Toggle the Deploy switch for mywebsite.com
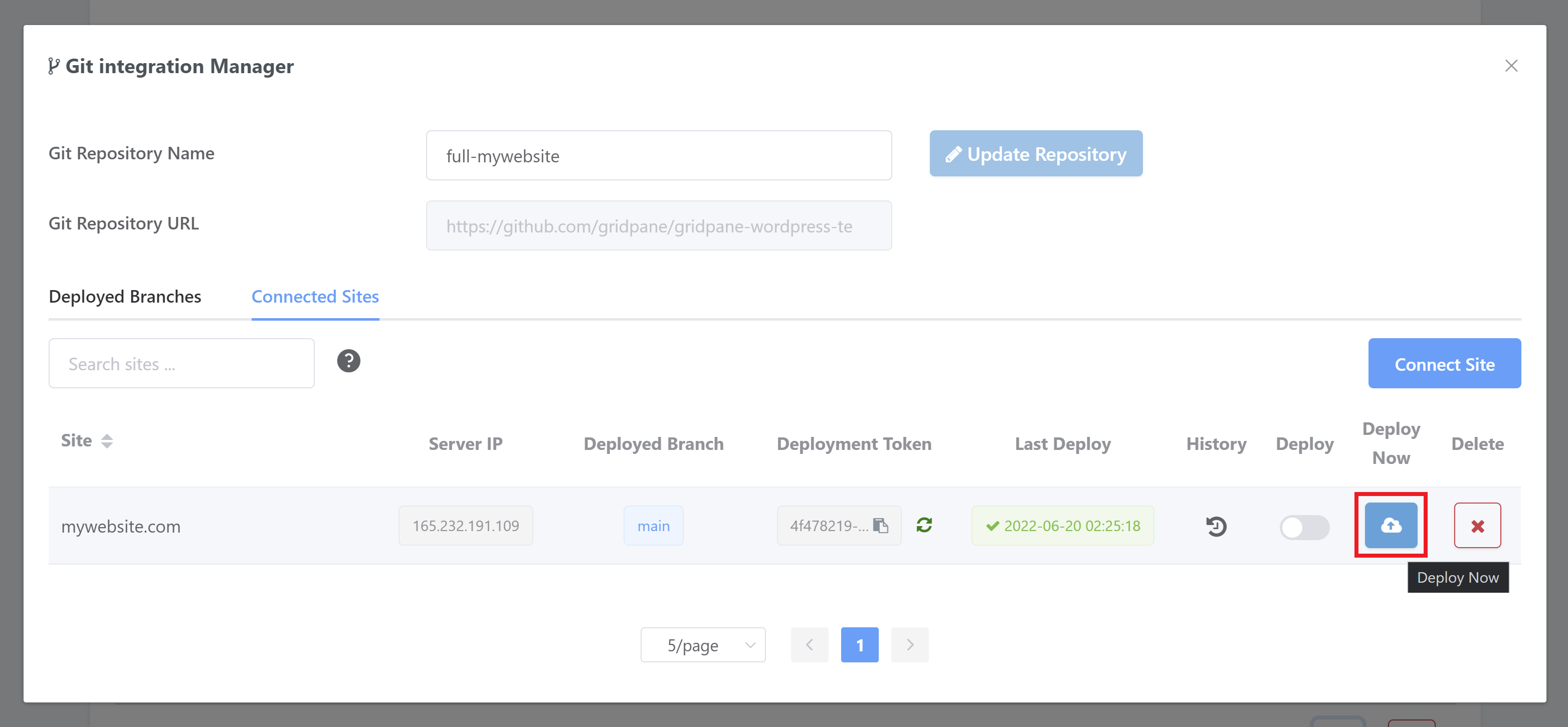This screenshot has width=1568, height=727. coord(1303,527)
